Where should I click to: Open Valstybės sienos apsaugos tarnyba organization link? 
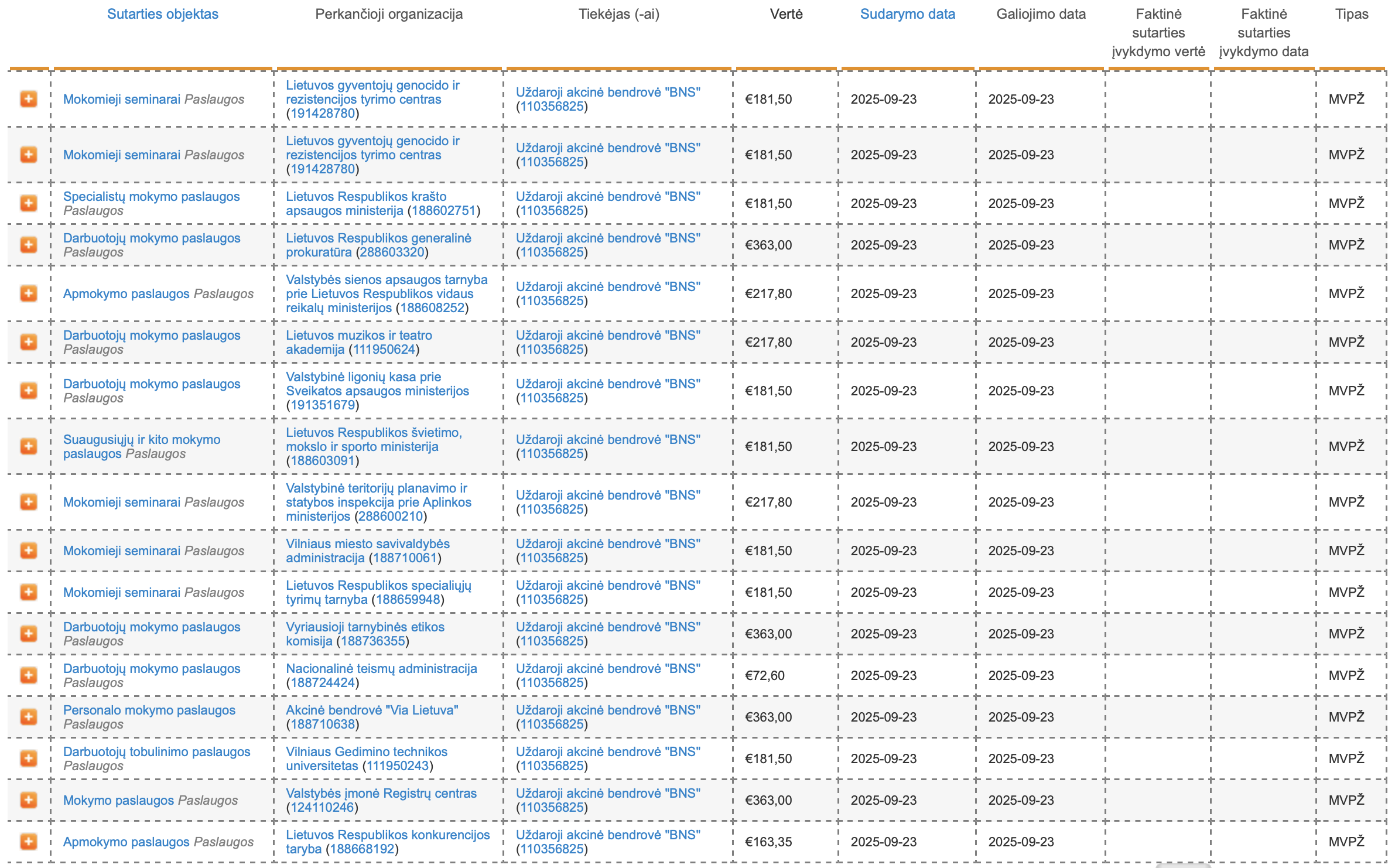tap(387, 293)
